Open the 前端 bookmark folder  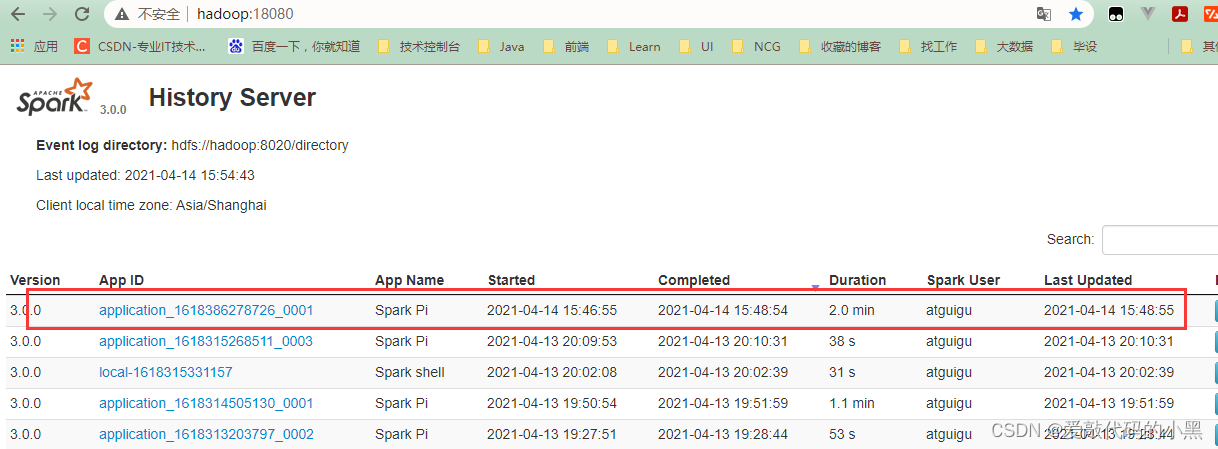pyautogui.click(x=565, y=46)
